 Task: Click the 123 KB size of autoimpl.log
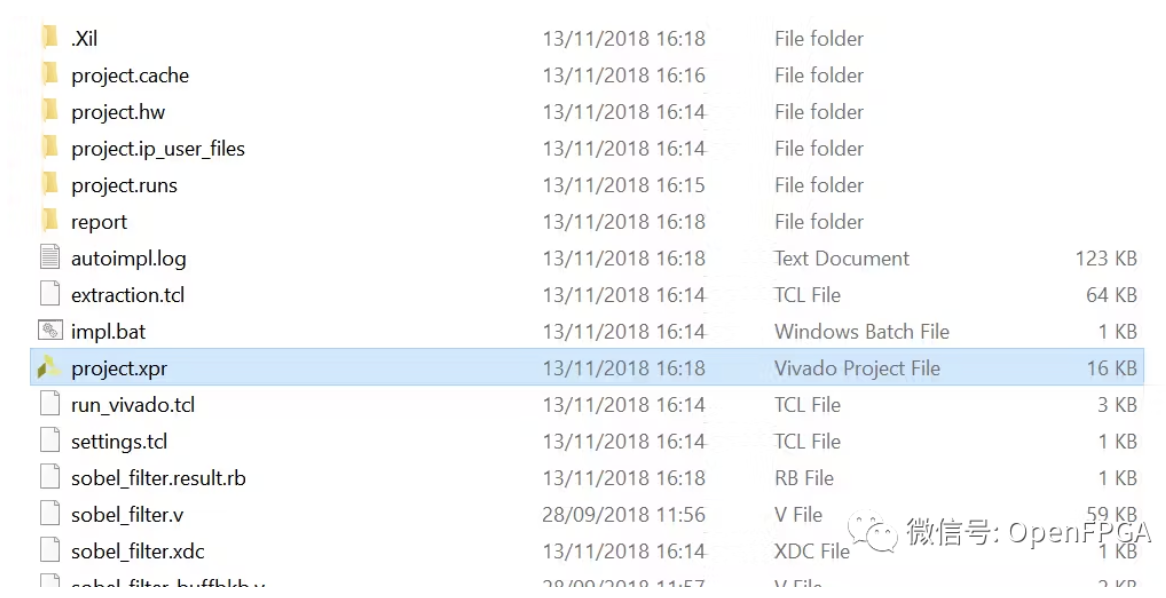coord(1105,258)
